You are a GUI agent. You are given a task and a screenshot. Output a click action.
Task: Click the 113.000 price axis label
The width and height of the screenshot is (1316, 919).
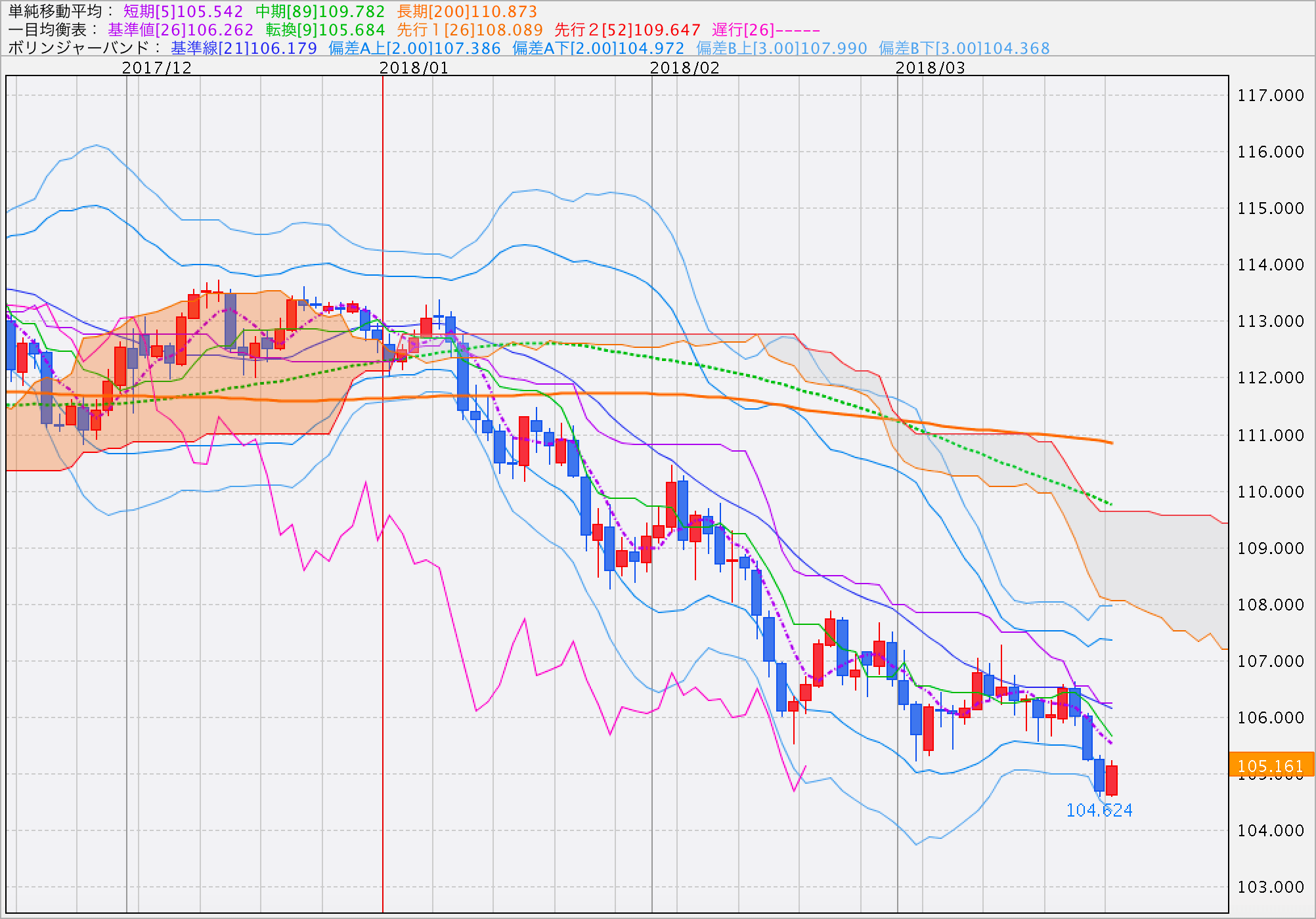1271,322
